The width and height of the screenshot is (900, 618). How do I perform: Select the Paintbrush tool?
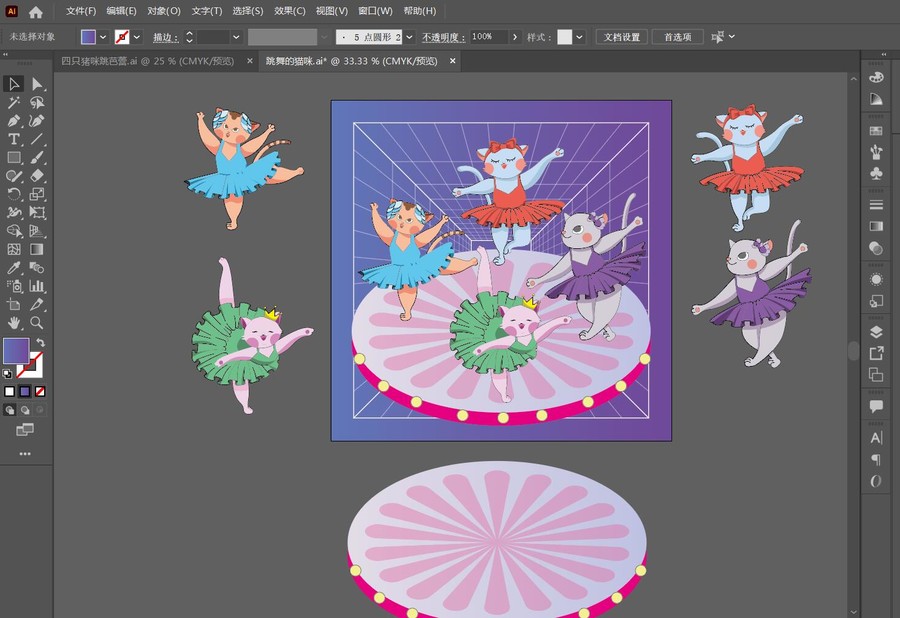(x=37, y=158)
